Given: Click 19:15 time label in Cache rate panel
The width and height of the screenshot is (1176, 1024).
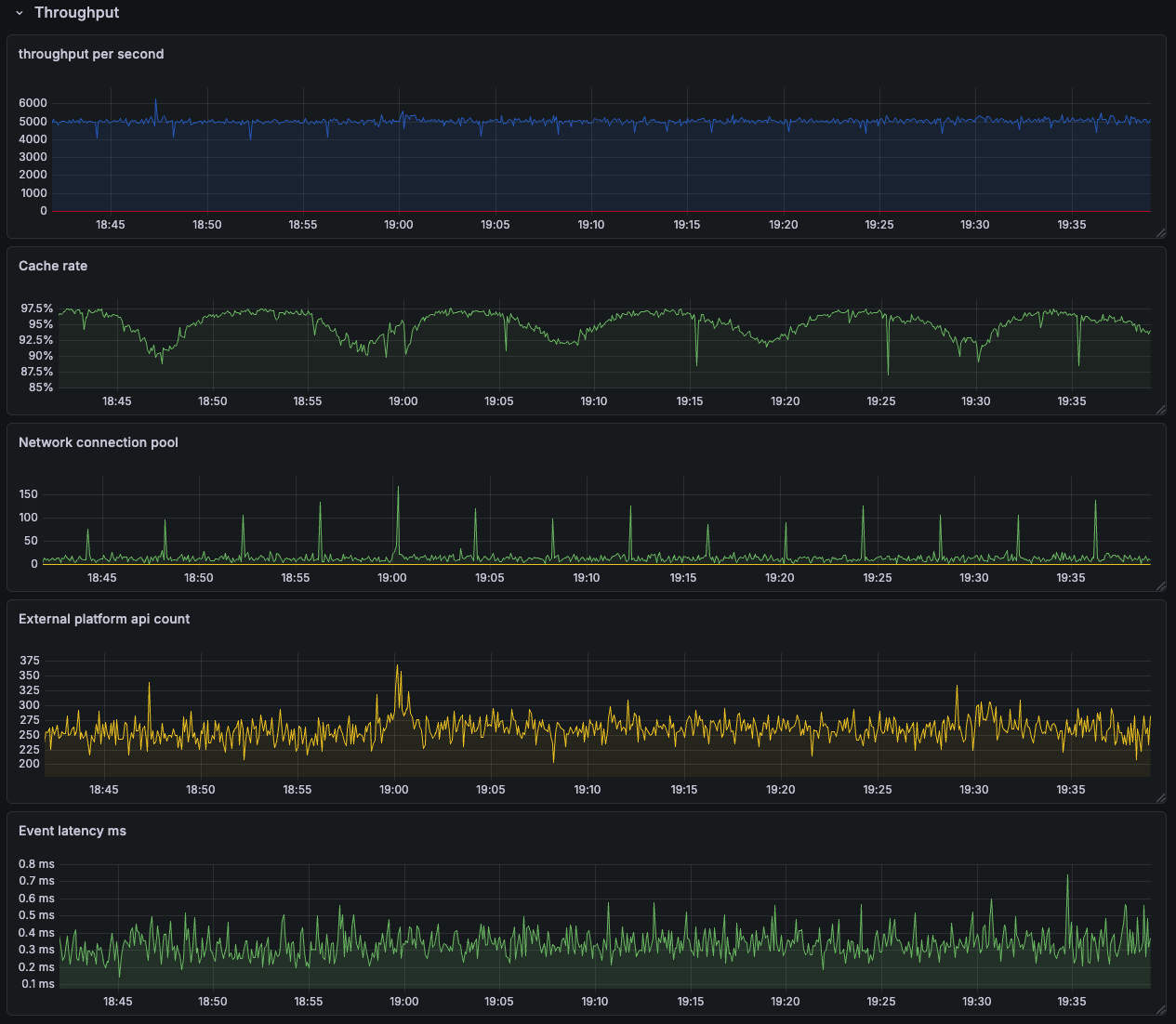Looking at the screenshot, I should coord(690,401).
